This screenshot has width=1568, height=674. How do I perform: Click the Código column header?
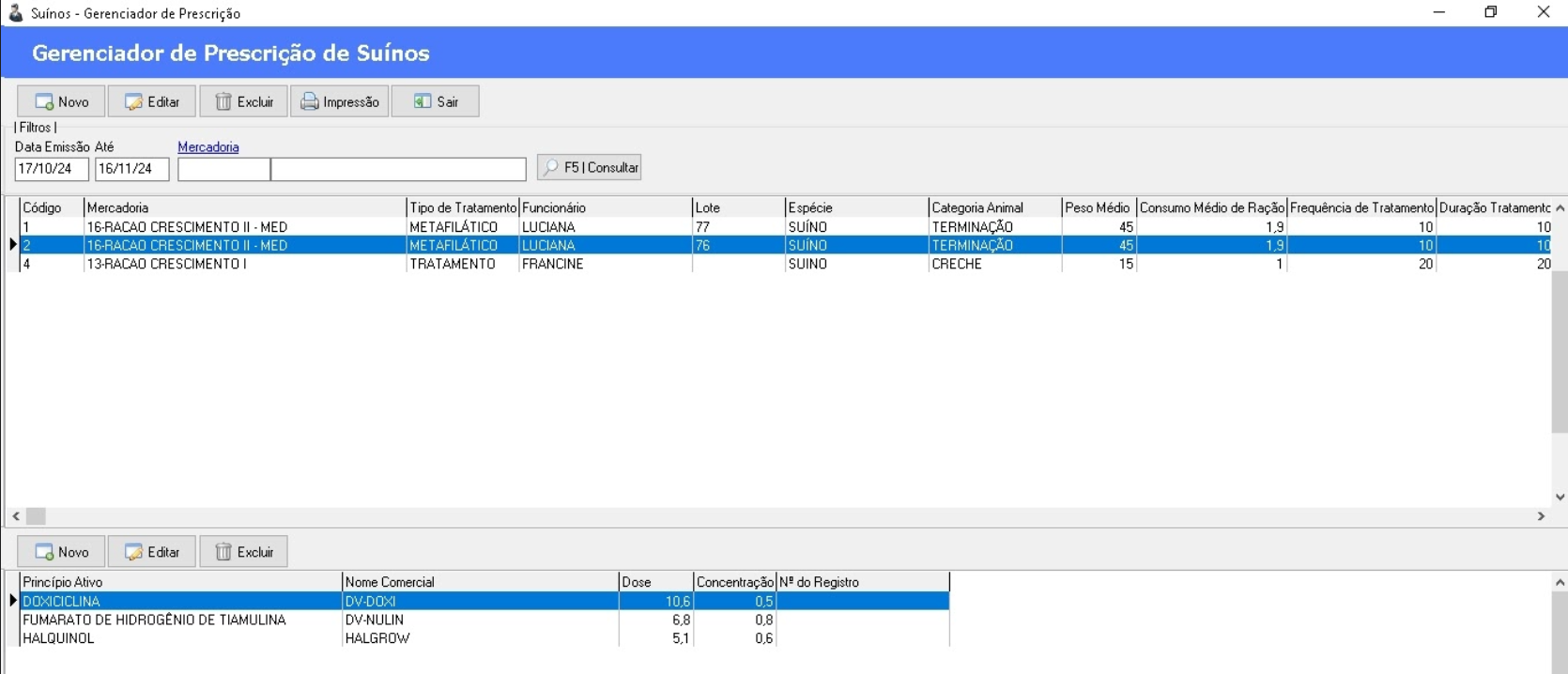pos(52,207)
